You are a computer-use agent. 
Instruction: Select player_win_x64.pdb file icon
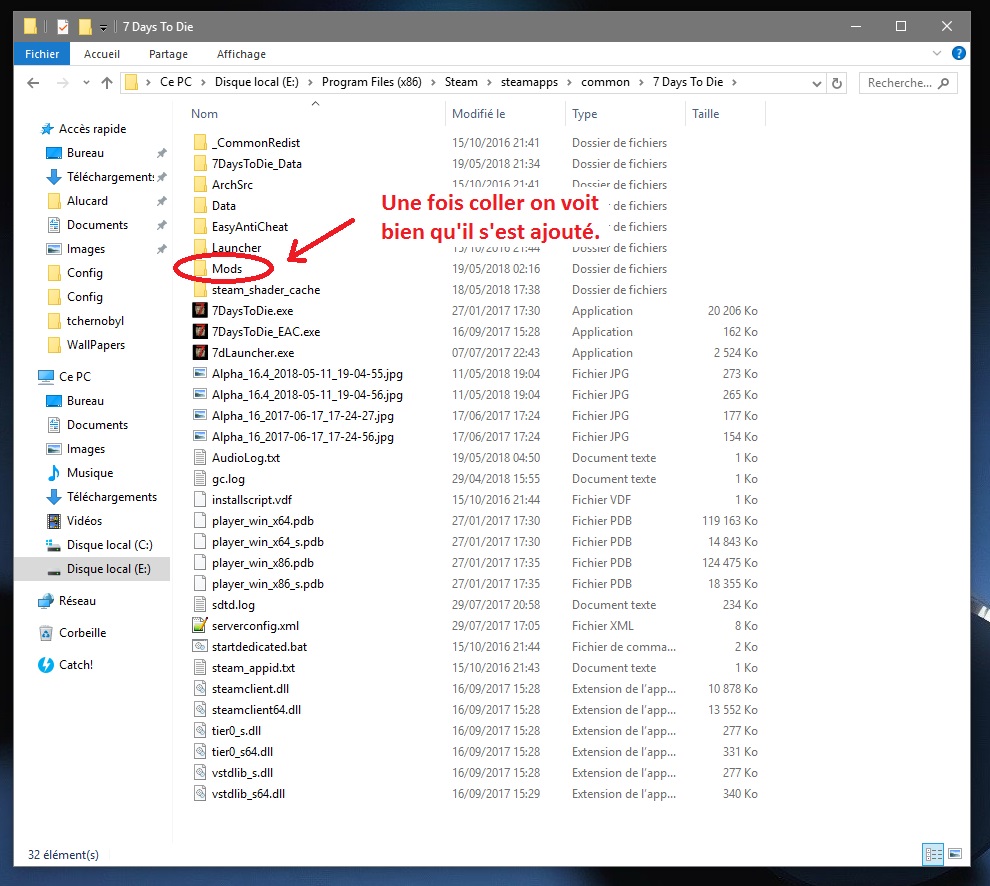[200, 520]
